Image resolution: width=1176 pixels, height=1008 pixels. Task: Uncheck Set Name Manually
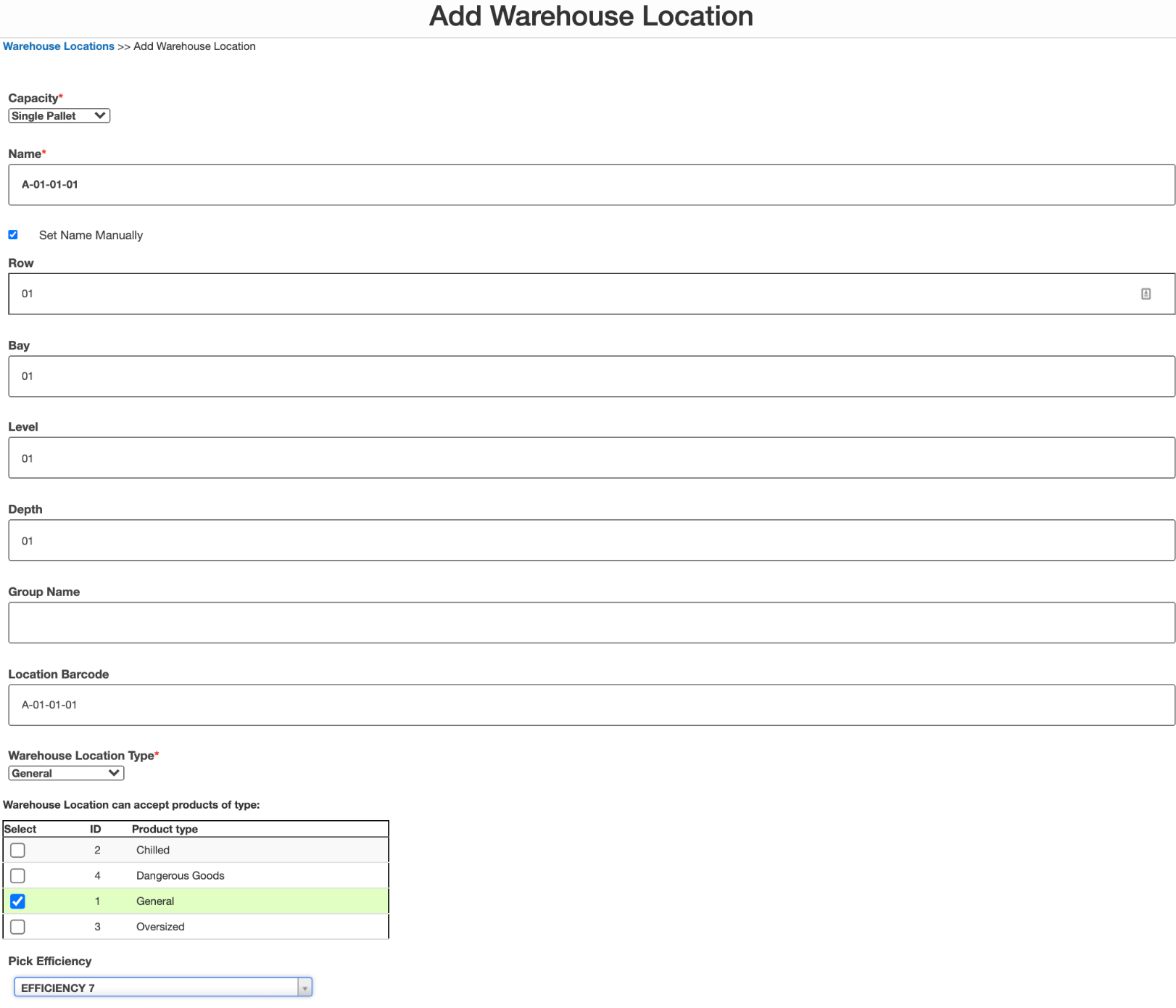[12, 234]
